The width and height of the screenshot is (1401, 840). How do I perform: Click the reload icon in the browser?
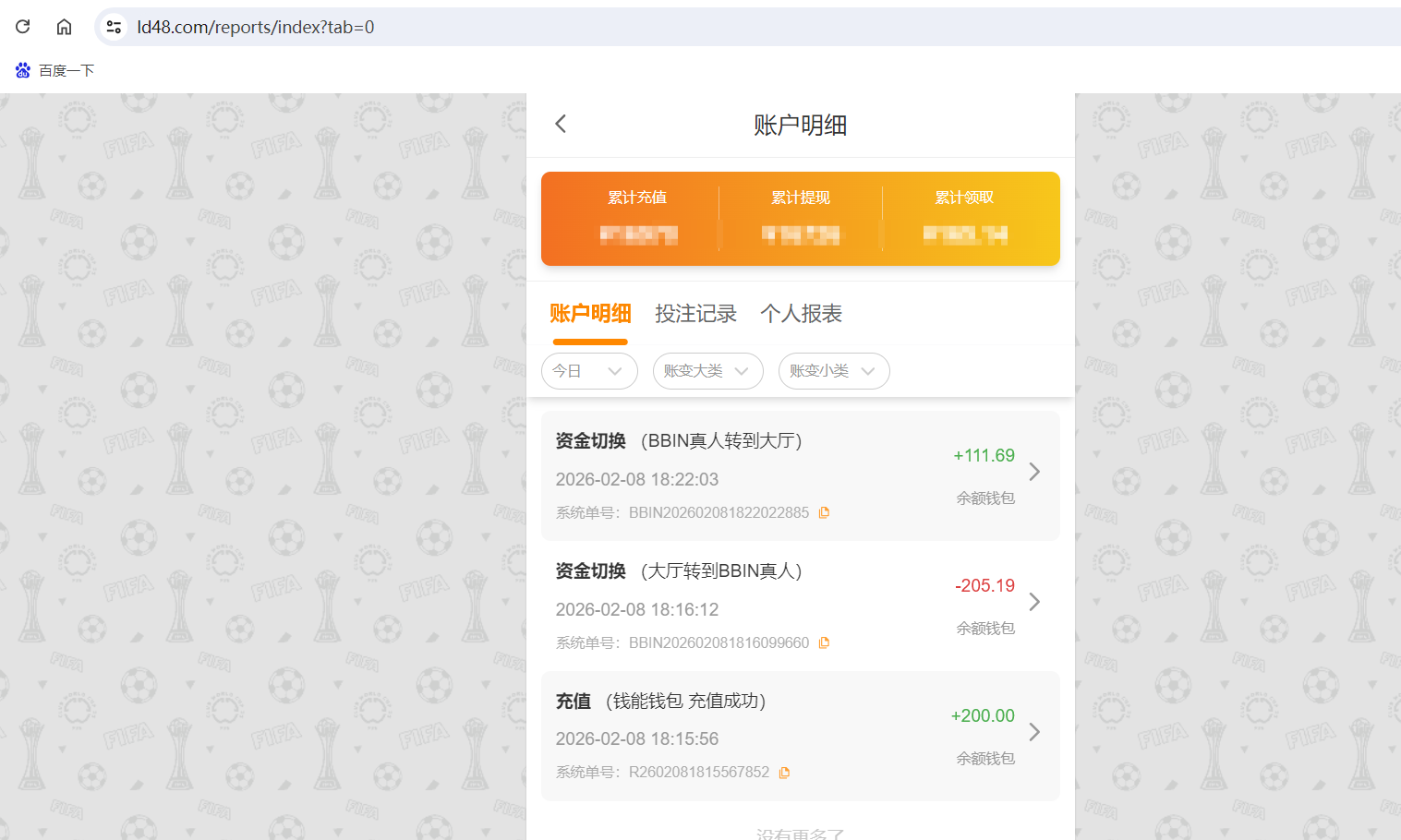coord(22,26)
